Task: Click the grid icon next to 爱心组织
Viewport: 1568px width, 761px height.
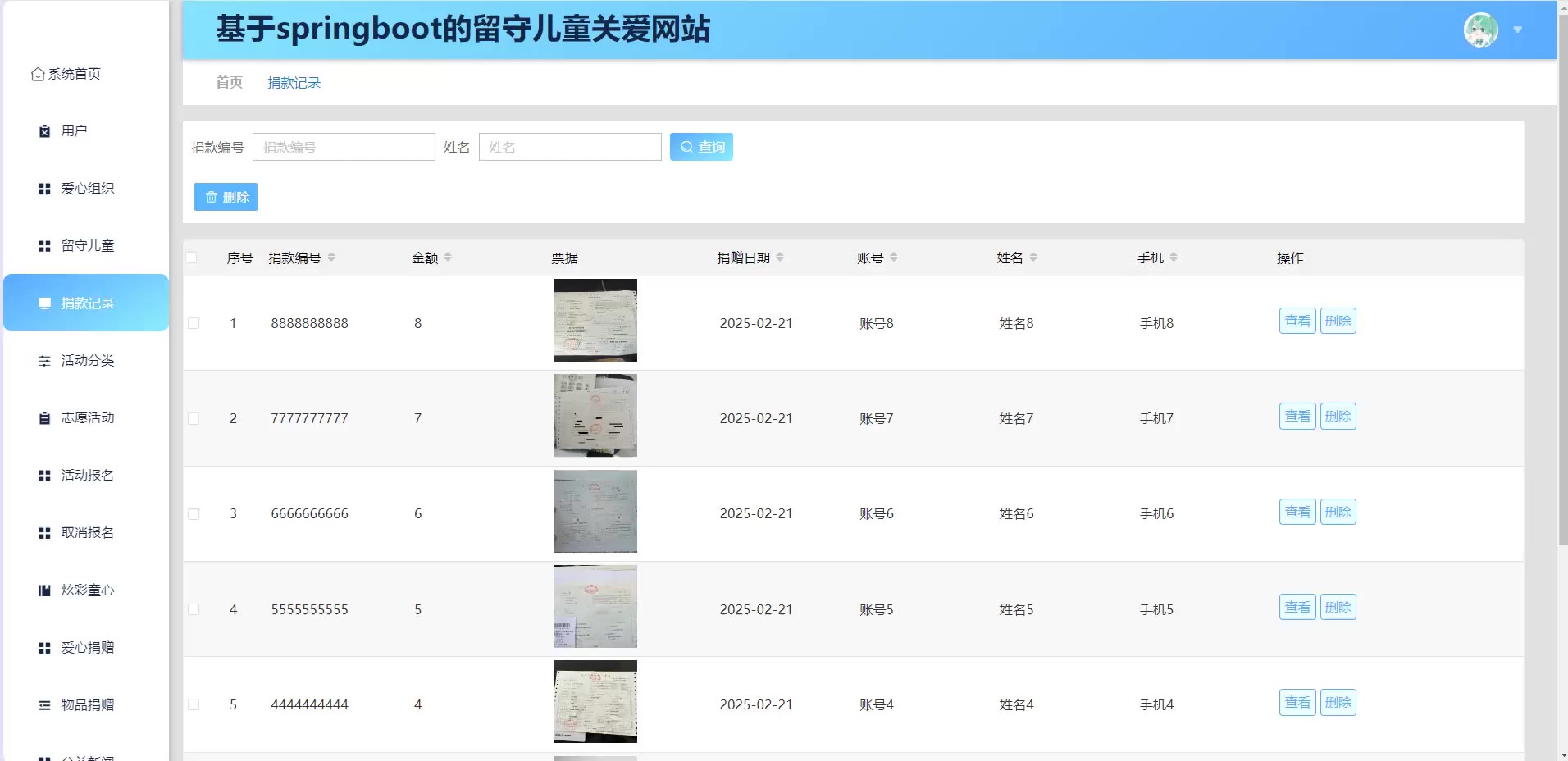Action: (x=44, y=189)
